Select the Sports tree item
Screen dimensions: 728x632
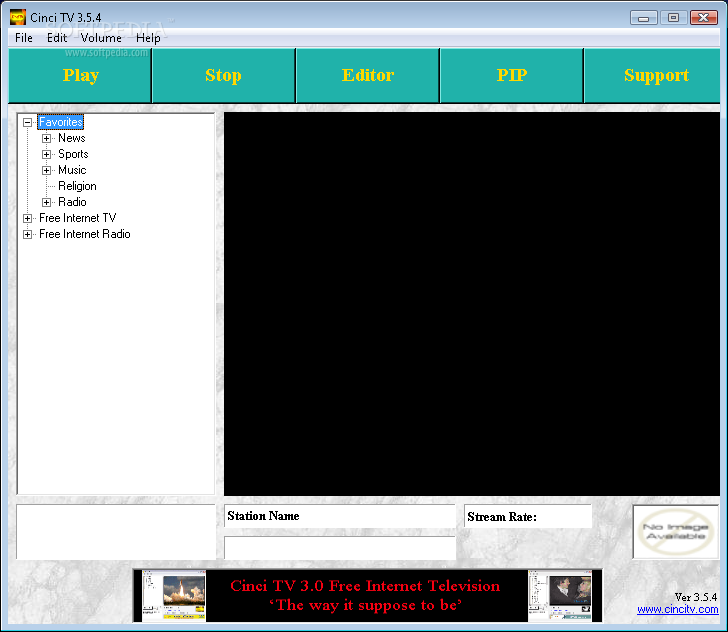(73, 154)
